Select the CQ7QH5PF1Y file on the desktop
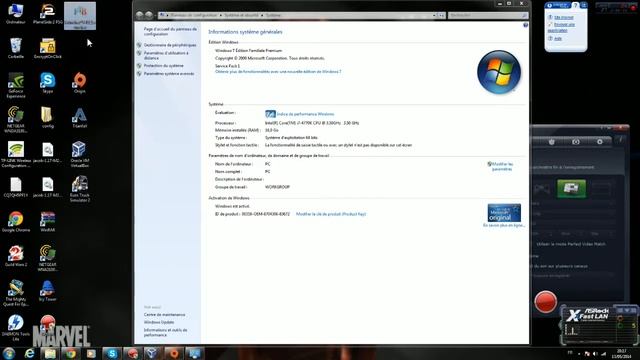The image size is (640, 360). click(x=16, y=187)
